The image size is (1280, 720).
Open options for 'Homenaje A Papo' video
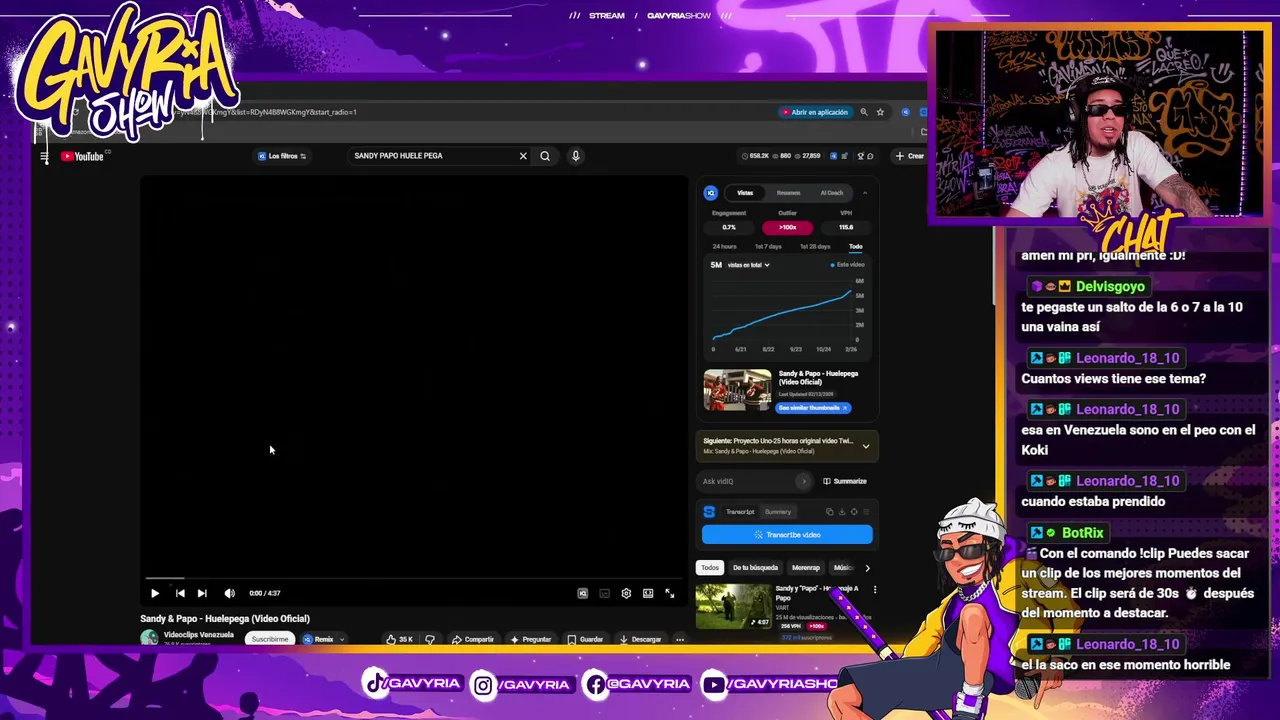tap(874, 590)
